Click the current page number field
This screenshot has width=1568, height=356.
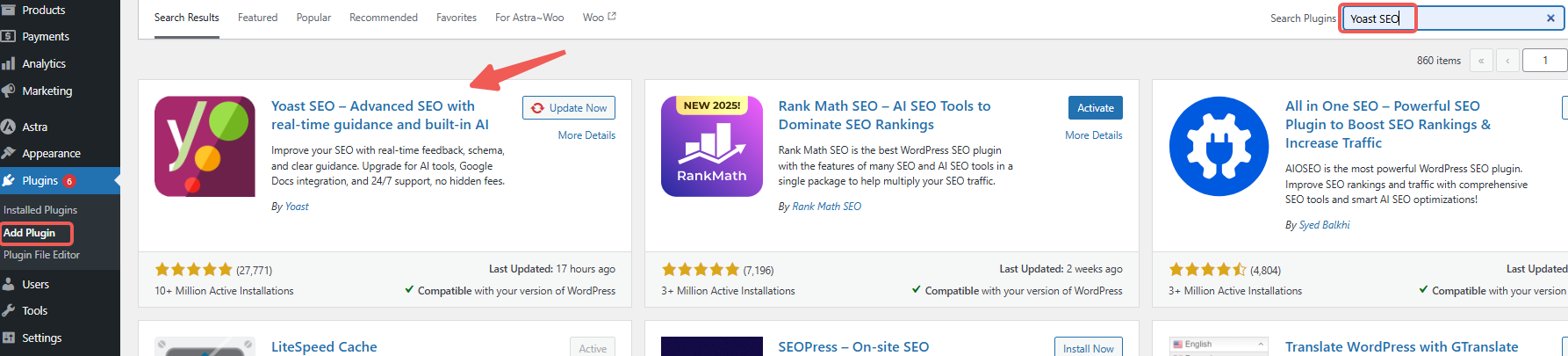1545,61
